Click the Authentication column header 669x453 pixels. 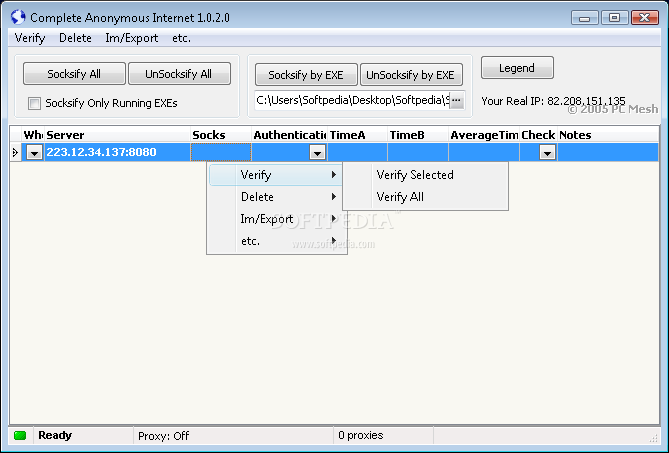[x=290, y=135]
